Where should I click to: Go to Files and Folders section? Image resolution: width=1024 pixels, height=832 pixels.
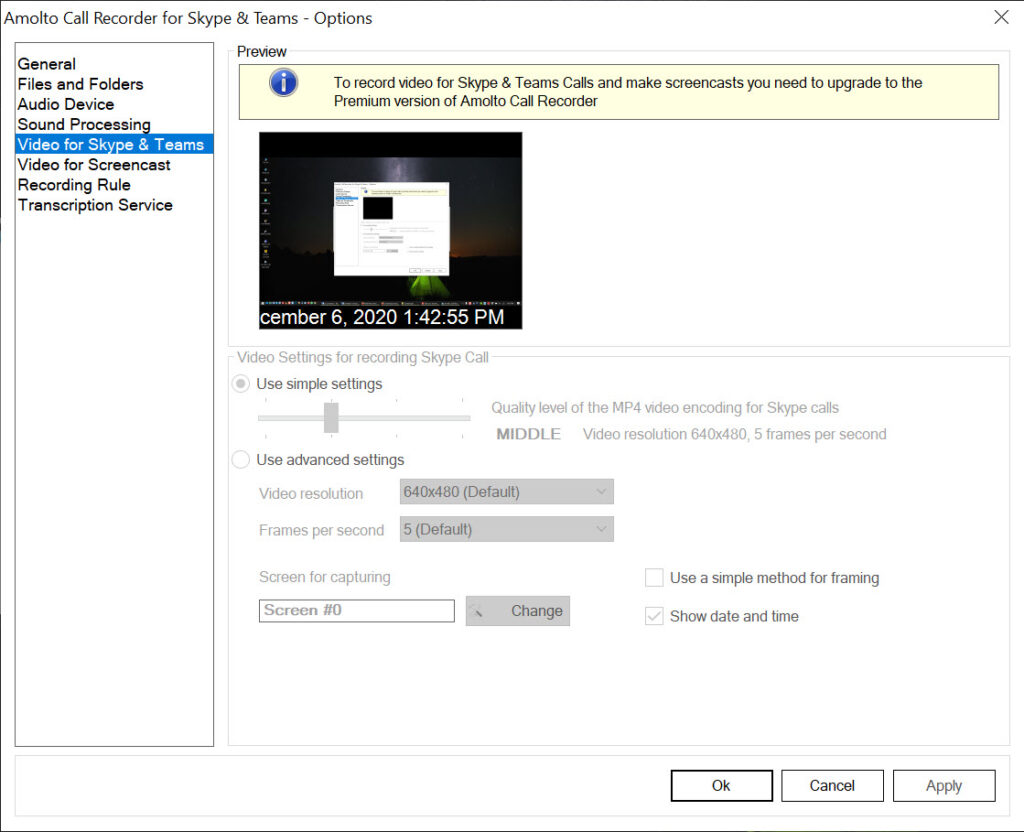(x=80, y=84)
